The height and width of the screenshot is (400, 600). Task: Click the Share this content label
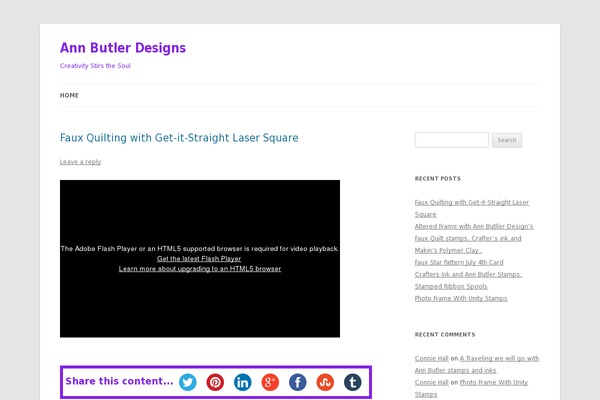coord(119,381)
